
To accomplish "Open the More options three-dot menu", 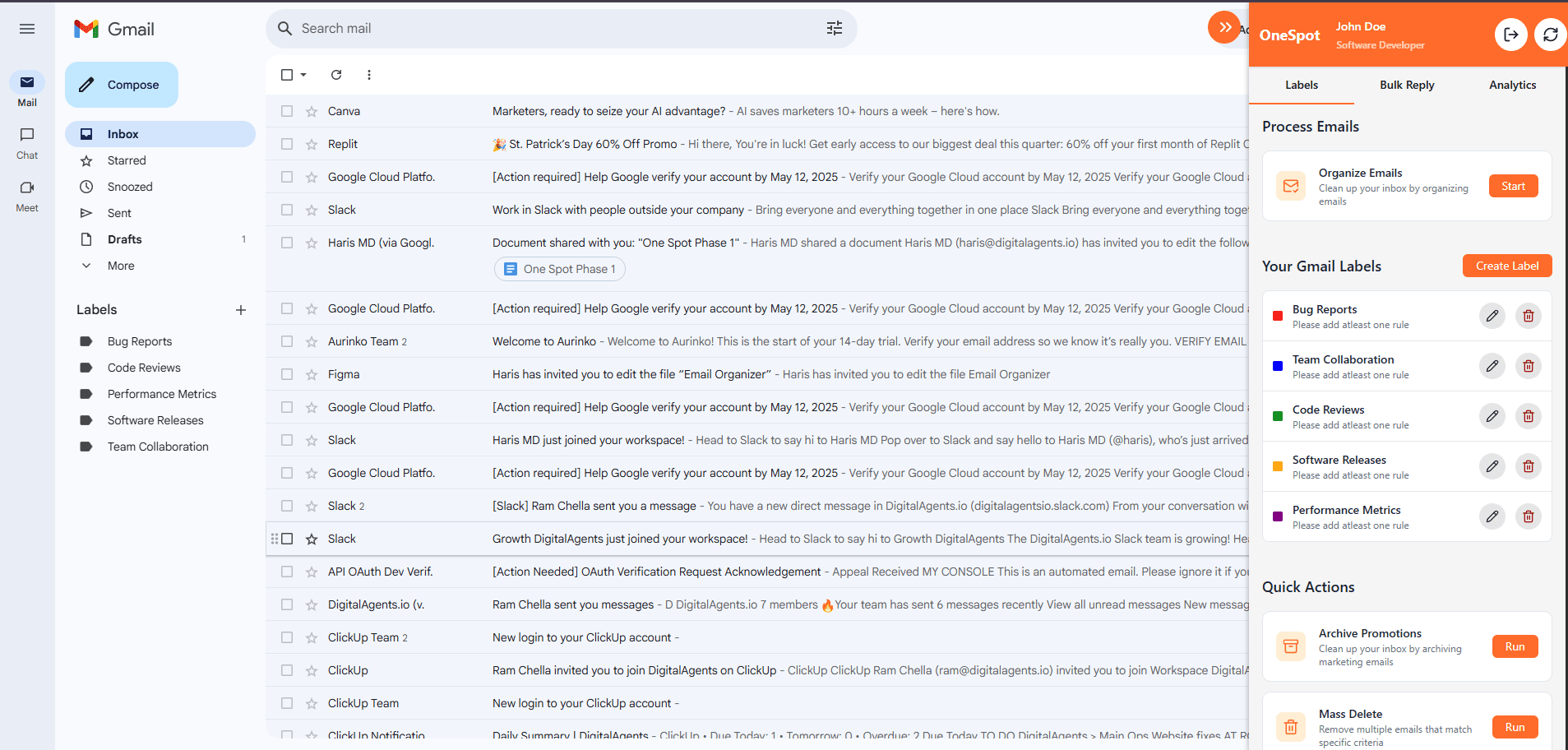I will click(369, 75).
